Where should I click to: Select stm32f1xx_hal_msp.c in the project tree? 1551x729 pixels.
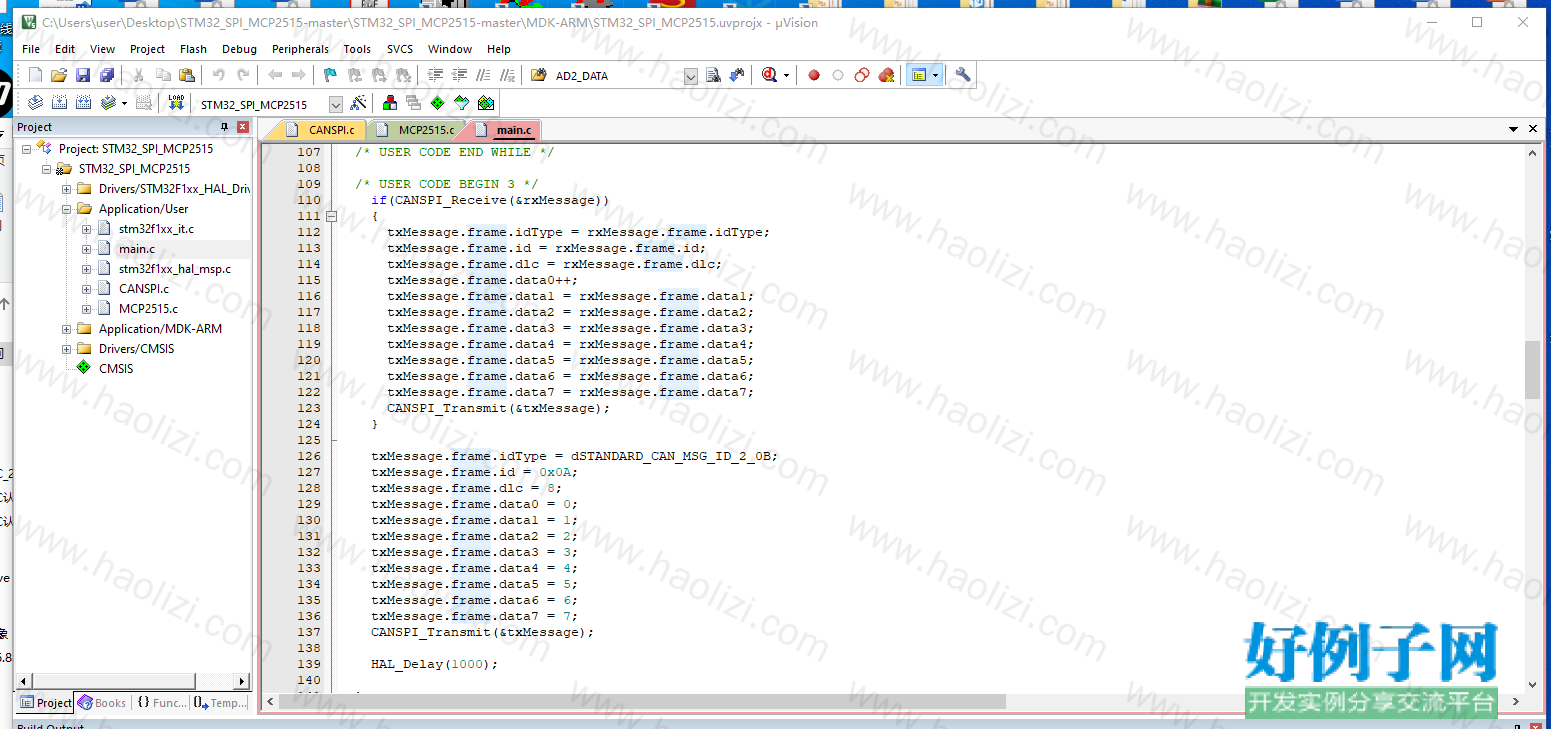coord(175,269)
